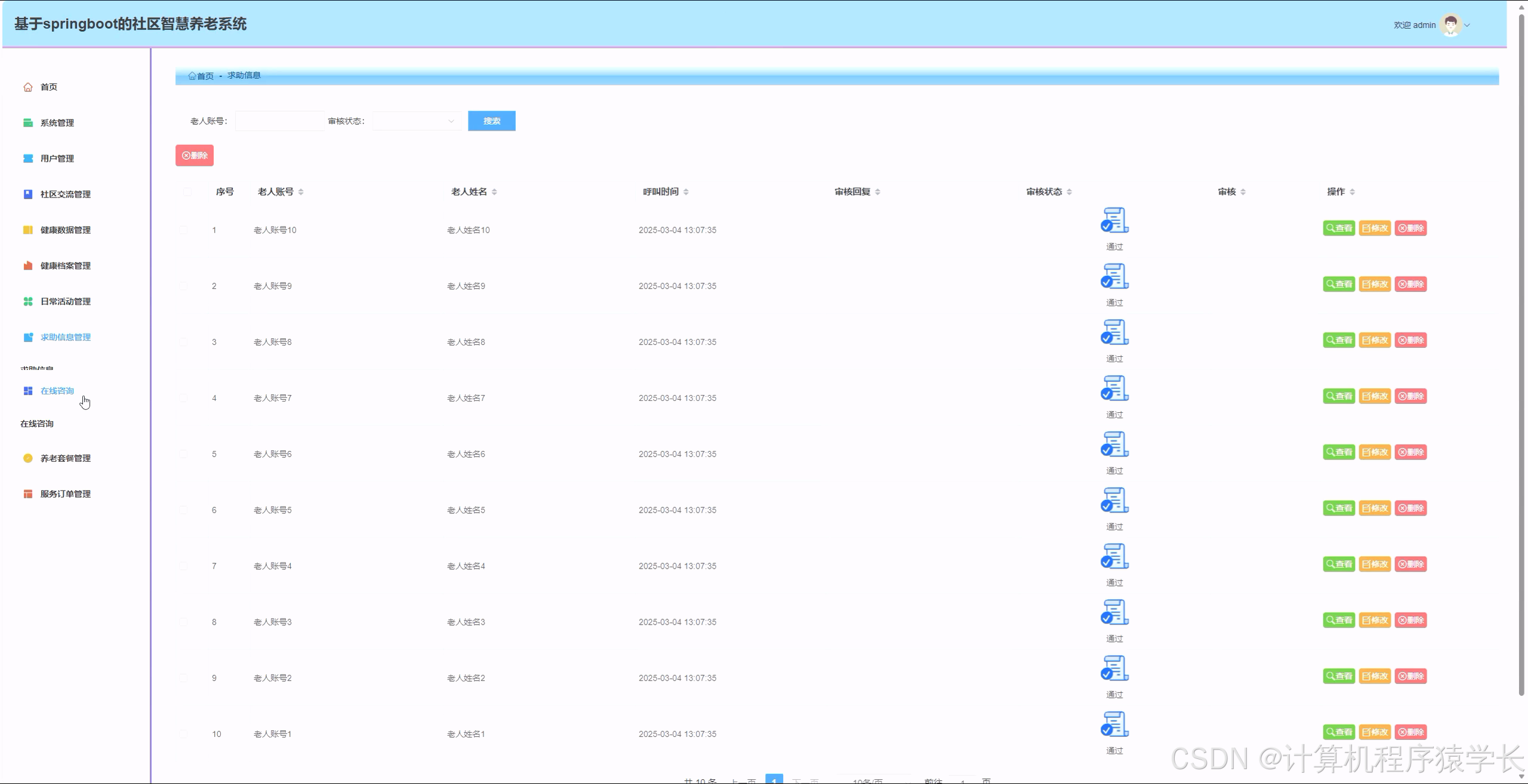Click the 服务订单管理 red icon
The width and height of the screenshot is (1528, 784).
(x=28, y=494)
